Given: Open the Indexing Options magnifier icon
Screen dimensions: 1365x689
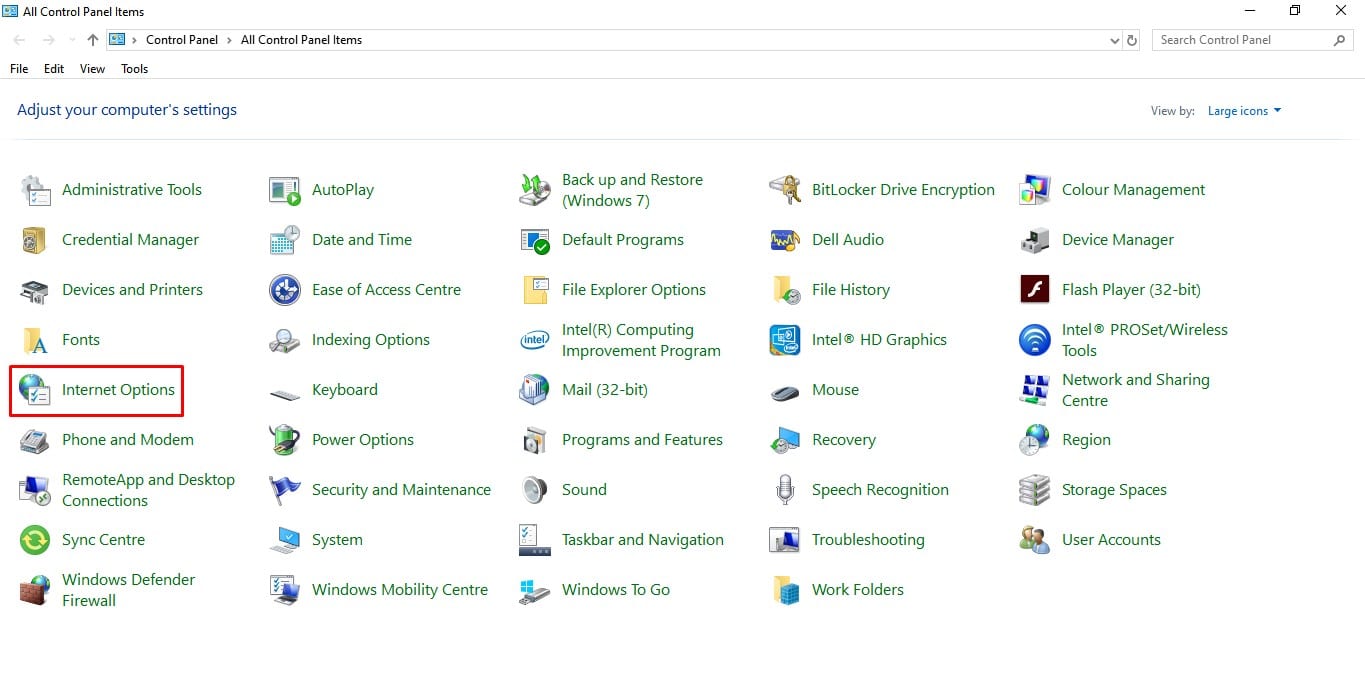Looking at the screenshot, I should pyautogui.click(x=285, y=340).
